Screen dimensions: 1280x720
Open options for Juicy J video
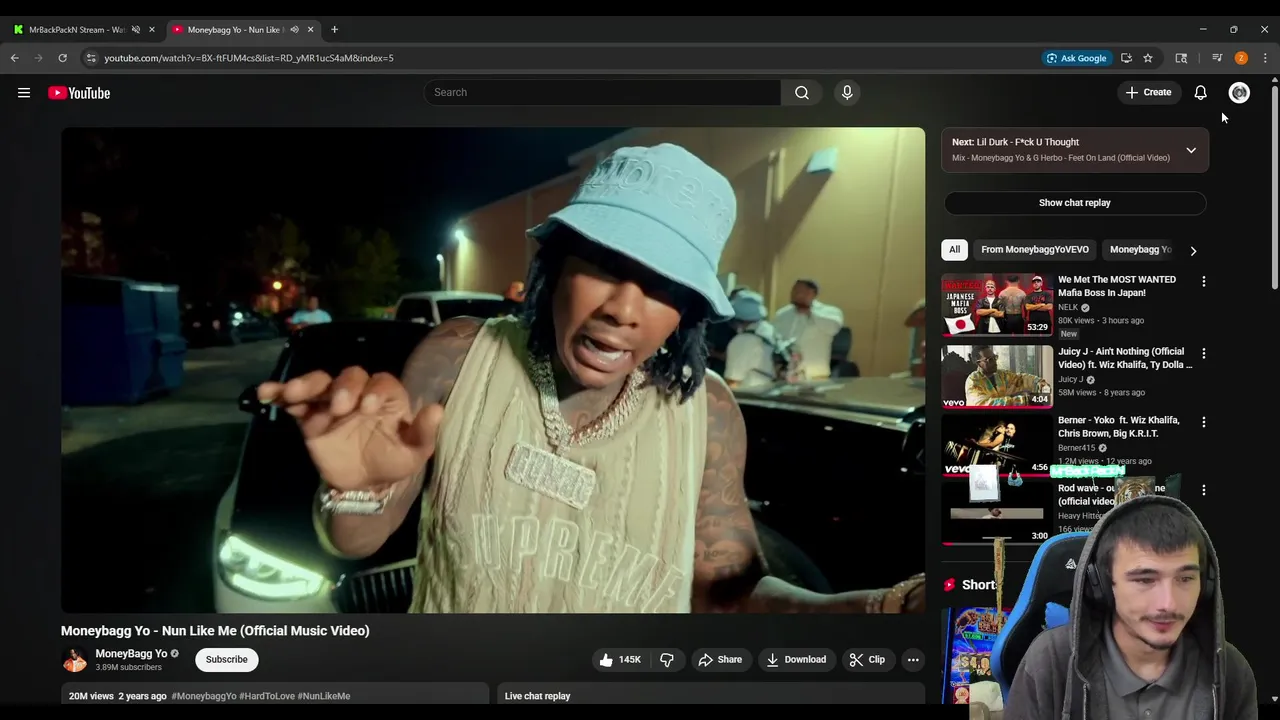click(1203, 354)
